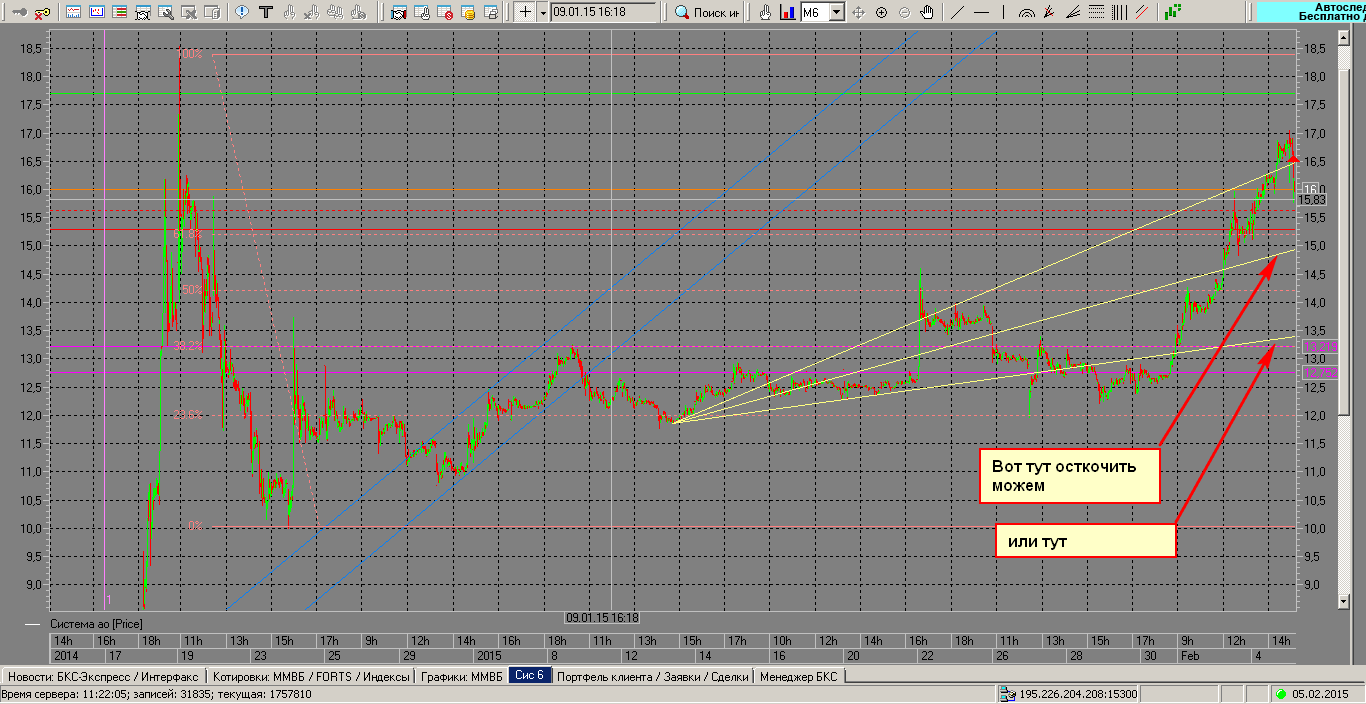1366x704 pixels.
Task: Click the red and blue bar chart icon
Action: (x=788, y=13)
